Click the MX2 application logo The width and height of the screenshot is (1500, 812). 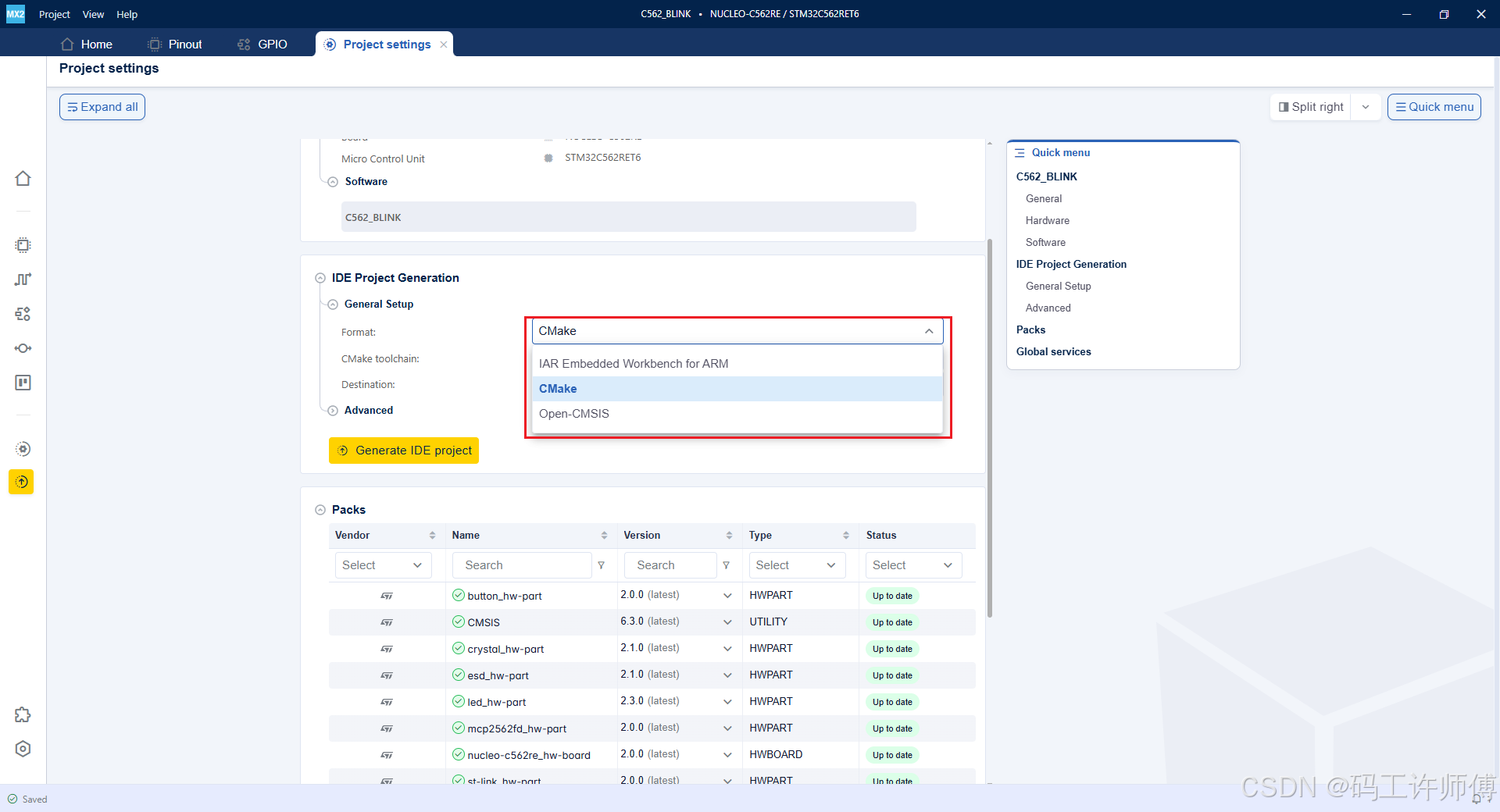(16, 14)
